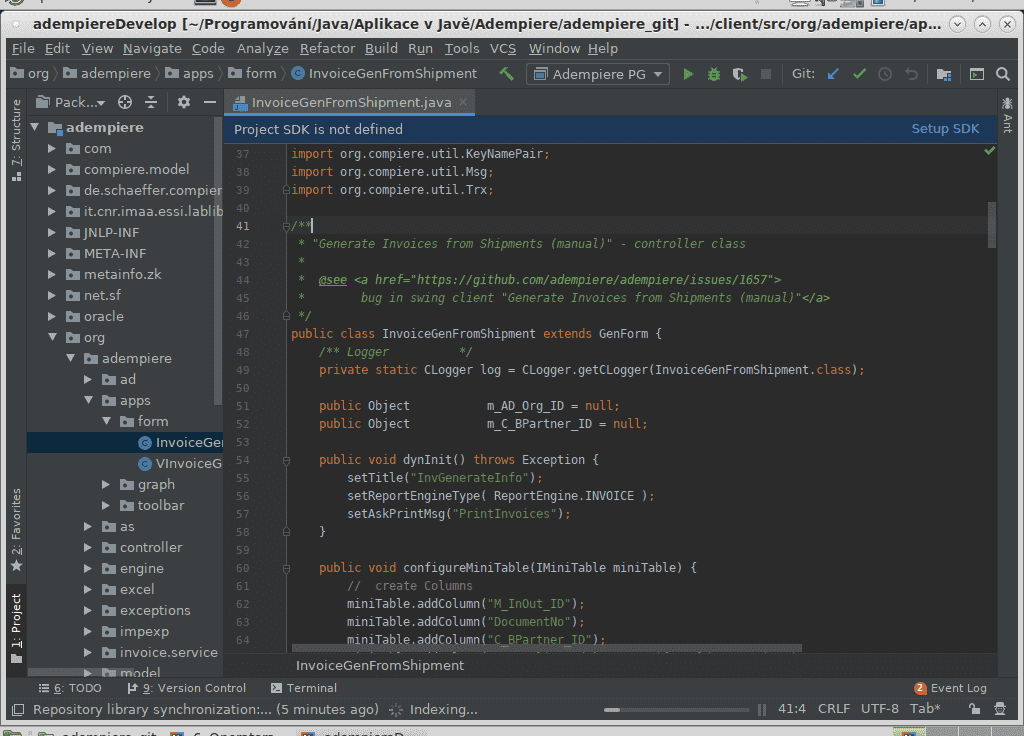Toggle the Structure tool window stripe button

[x=15, y=140]
